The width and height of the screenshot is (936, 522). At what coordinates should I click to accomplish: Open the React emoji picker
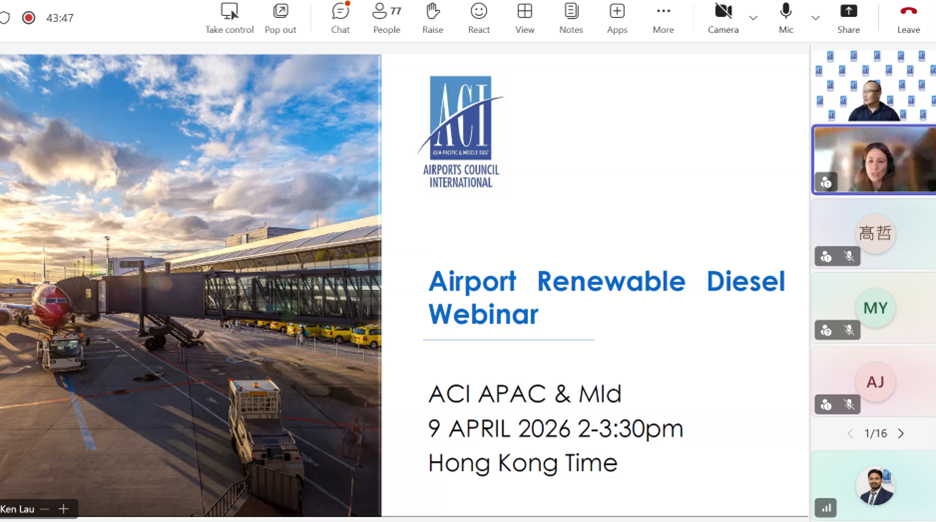coord(479,17)
